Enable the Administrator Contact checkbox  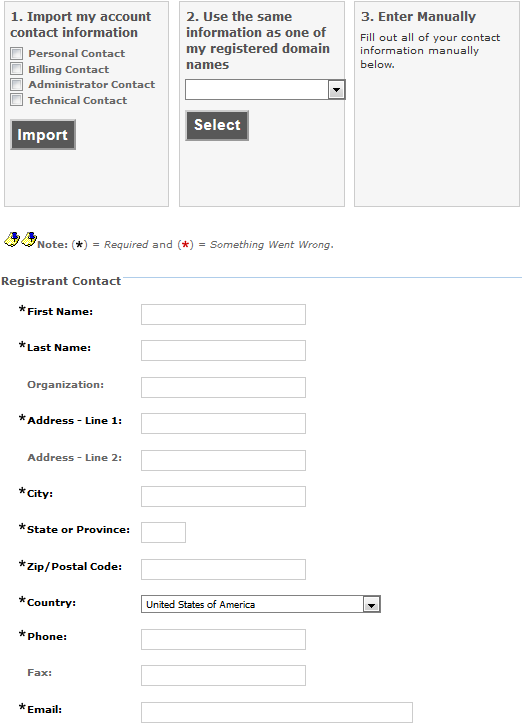pyautogui.click(x=17, y=84)
